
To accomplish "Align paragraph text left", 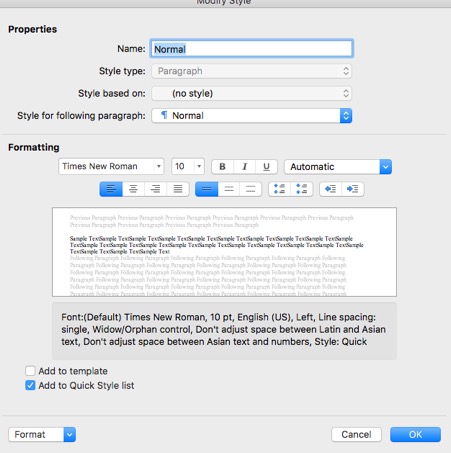I will pyautogui.click(x=111, y=189).
